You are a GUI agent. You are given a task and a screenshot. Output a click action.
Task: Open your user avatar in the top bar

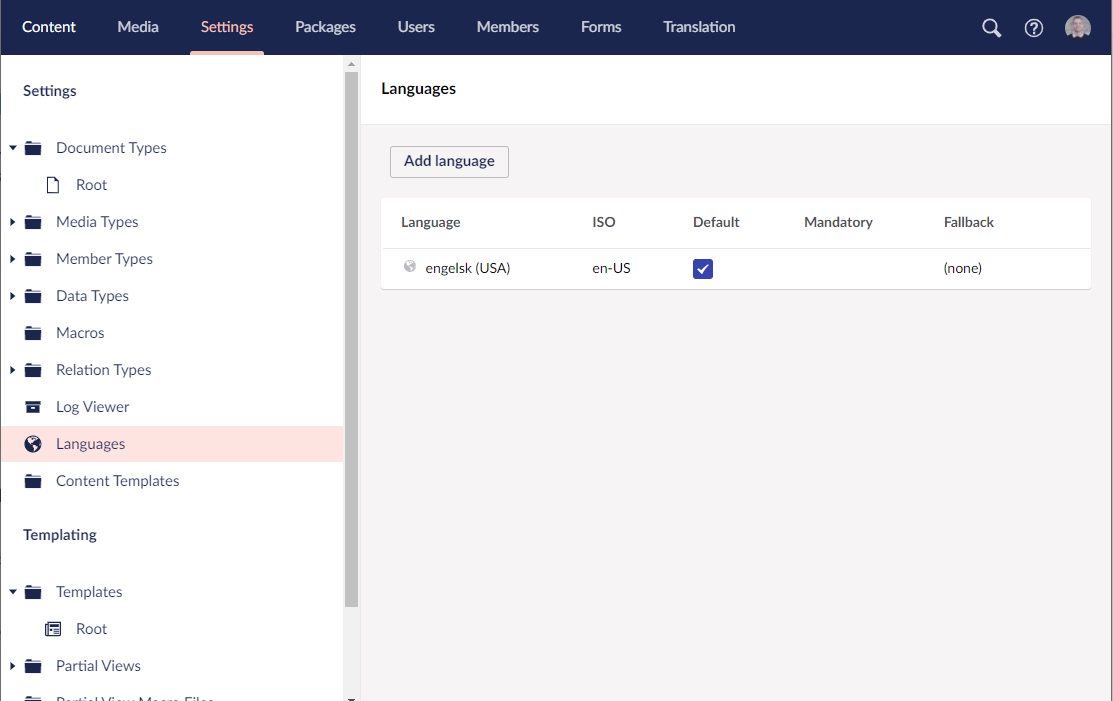point(1077,26)
